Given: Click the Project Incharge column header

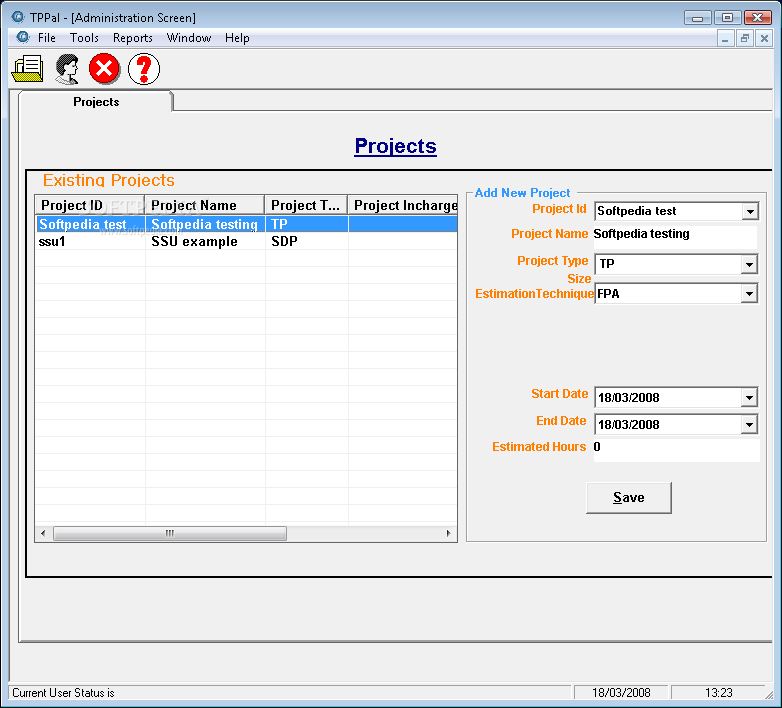Looking at the screenshot, I should pyautogui.click(x=402, y=205).
